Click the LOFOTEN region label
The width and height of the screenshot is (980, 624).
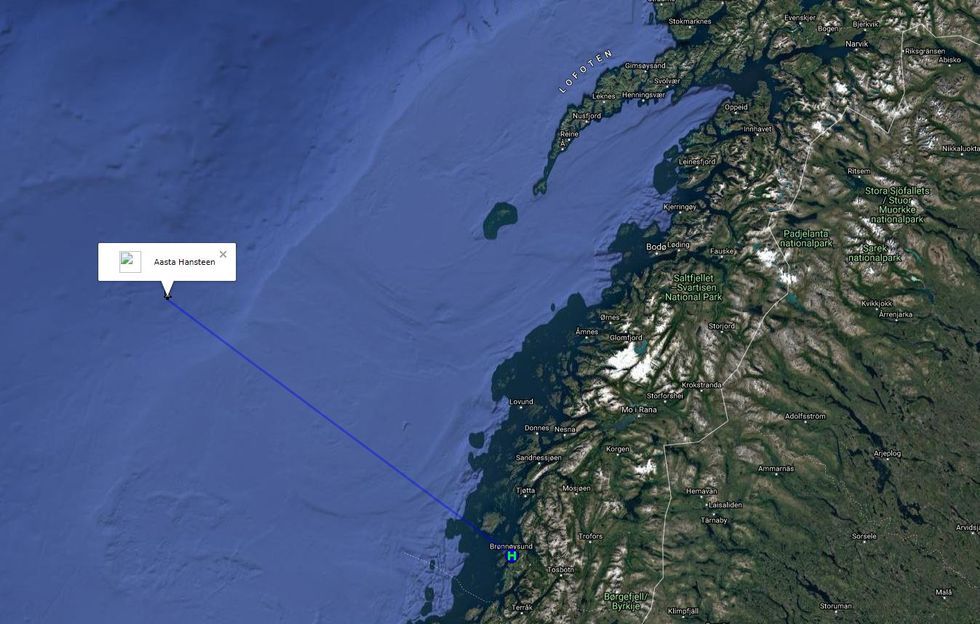[x=586, y=72]
